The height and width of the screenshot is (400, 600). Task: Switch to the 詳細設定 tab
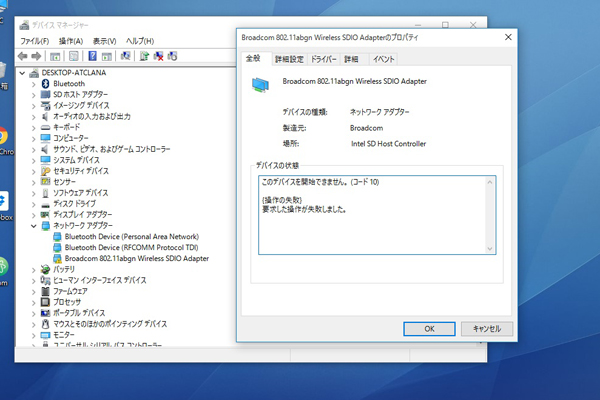point(289,59)
